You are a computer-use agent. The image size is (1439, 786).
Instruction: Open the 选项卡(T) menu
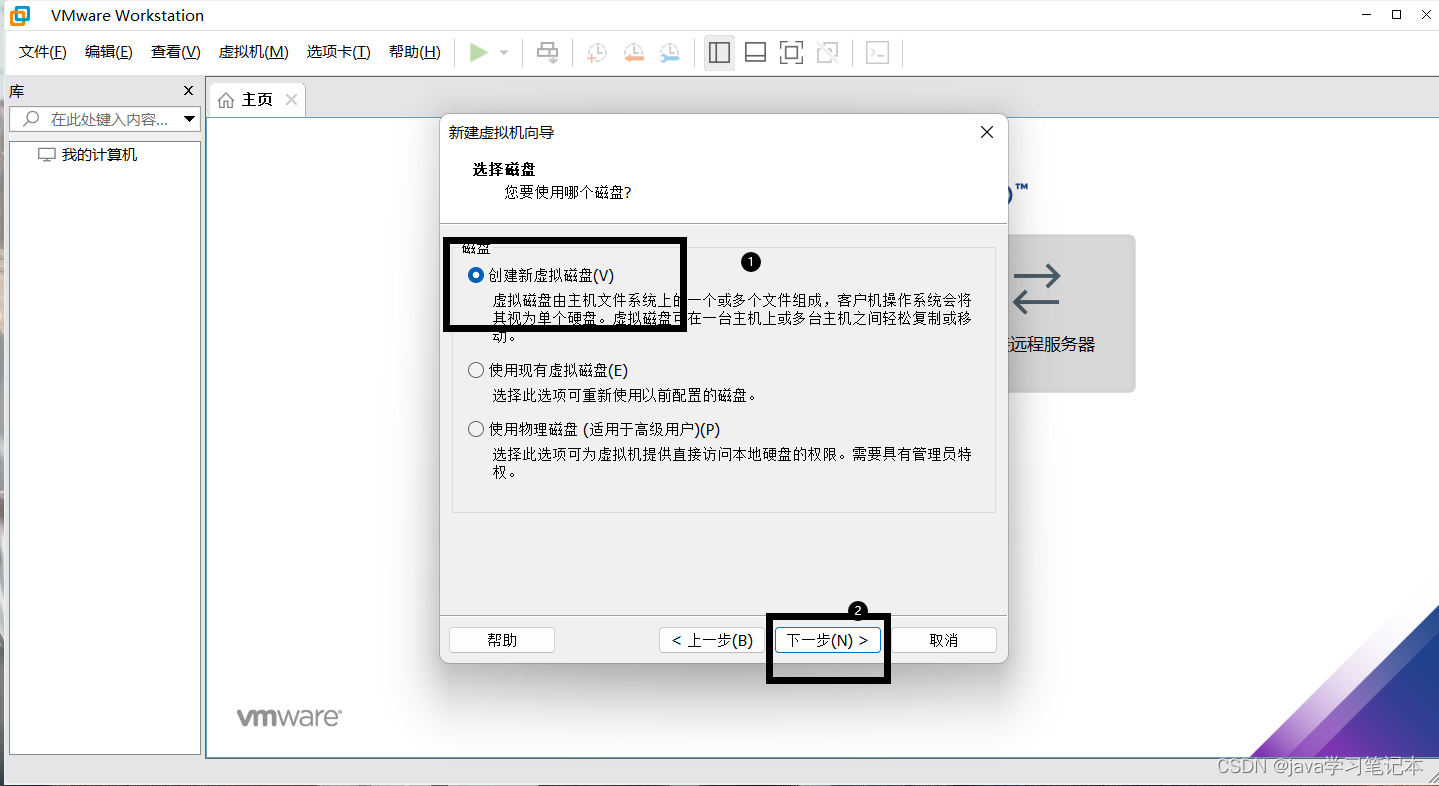pos(339,52)
